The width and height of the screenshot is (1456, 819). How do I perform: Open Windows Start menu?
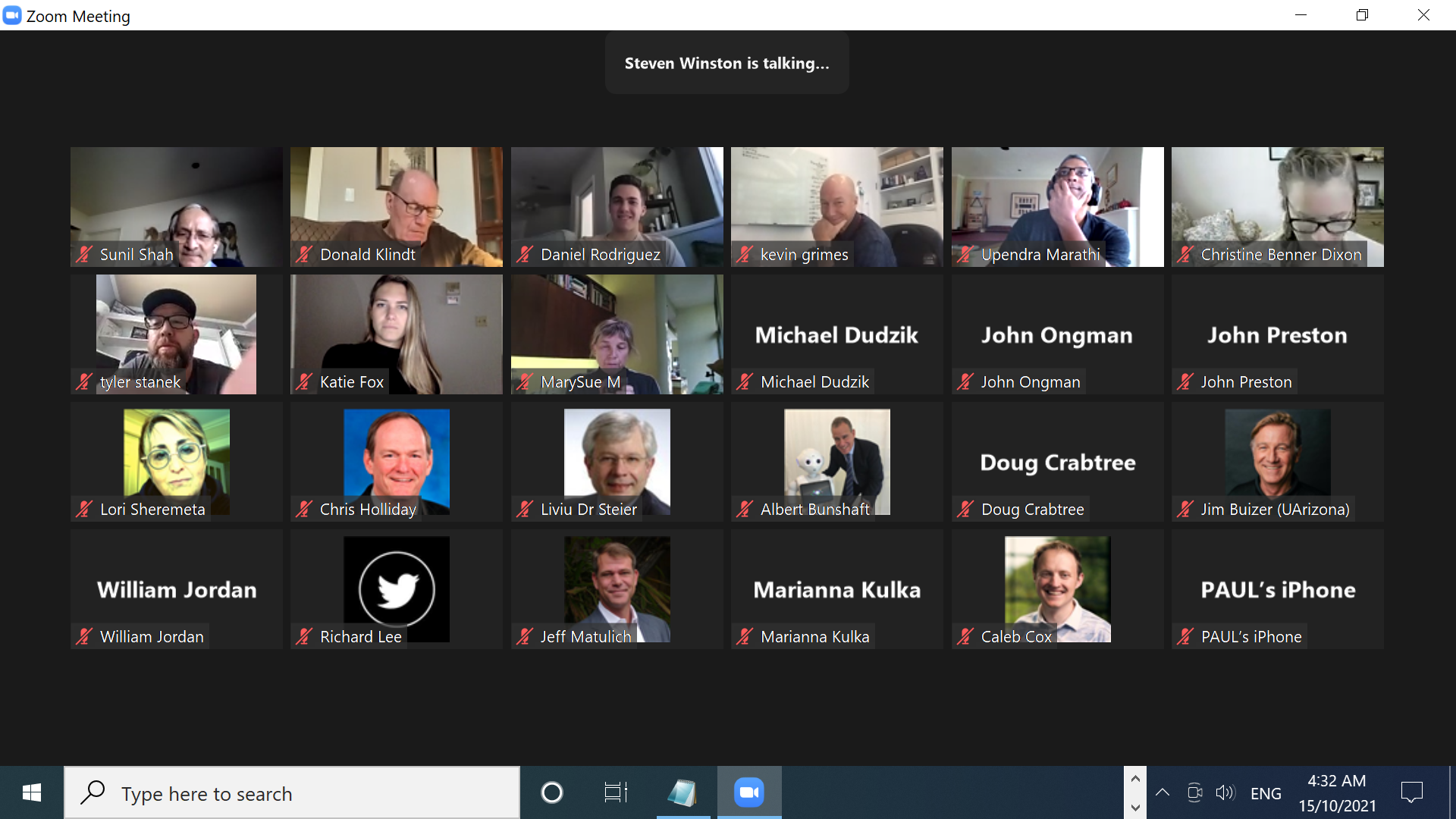[x=31, y=792]
